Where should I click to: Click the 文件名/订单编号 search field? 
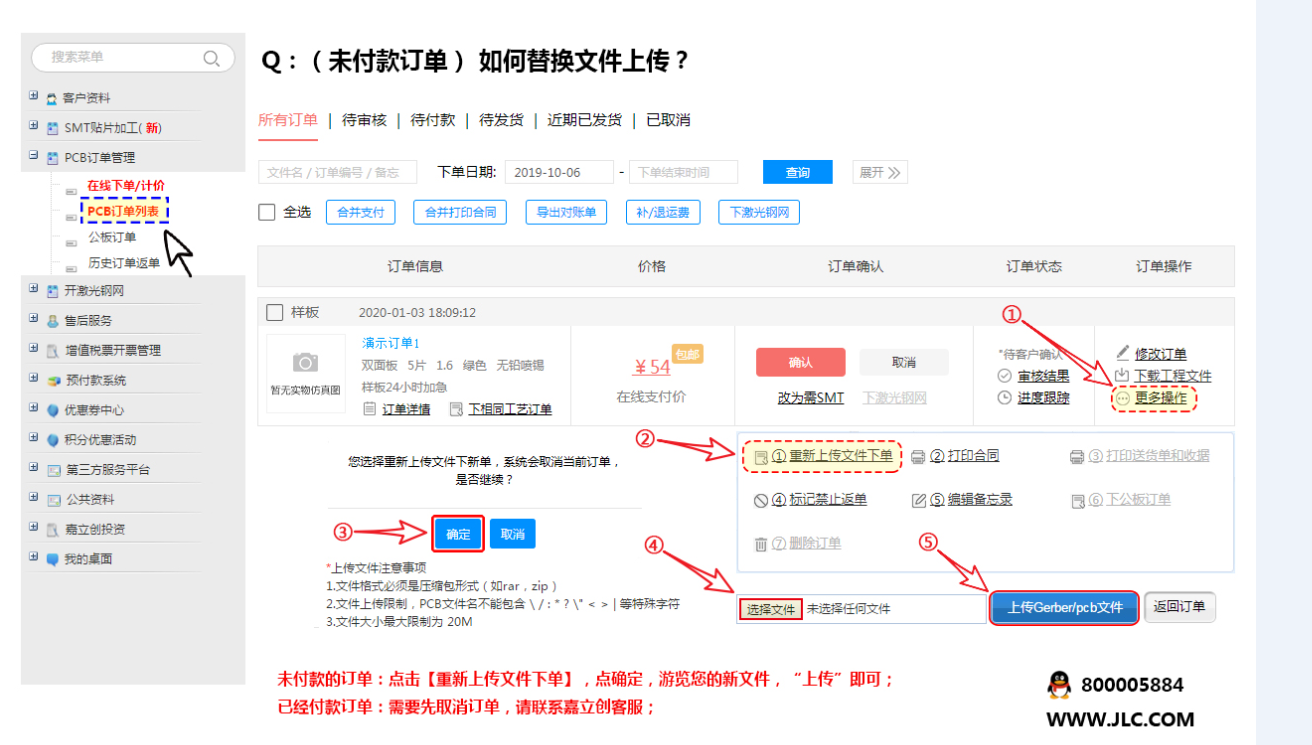[337, 172]
